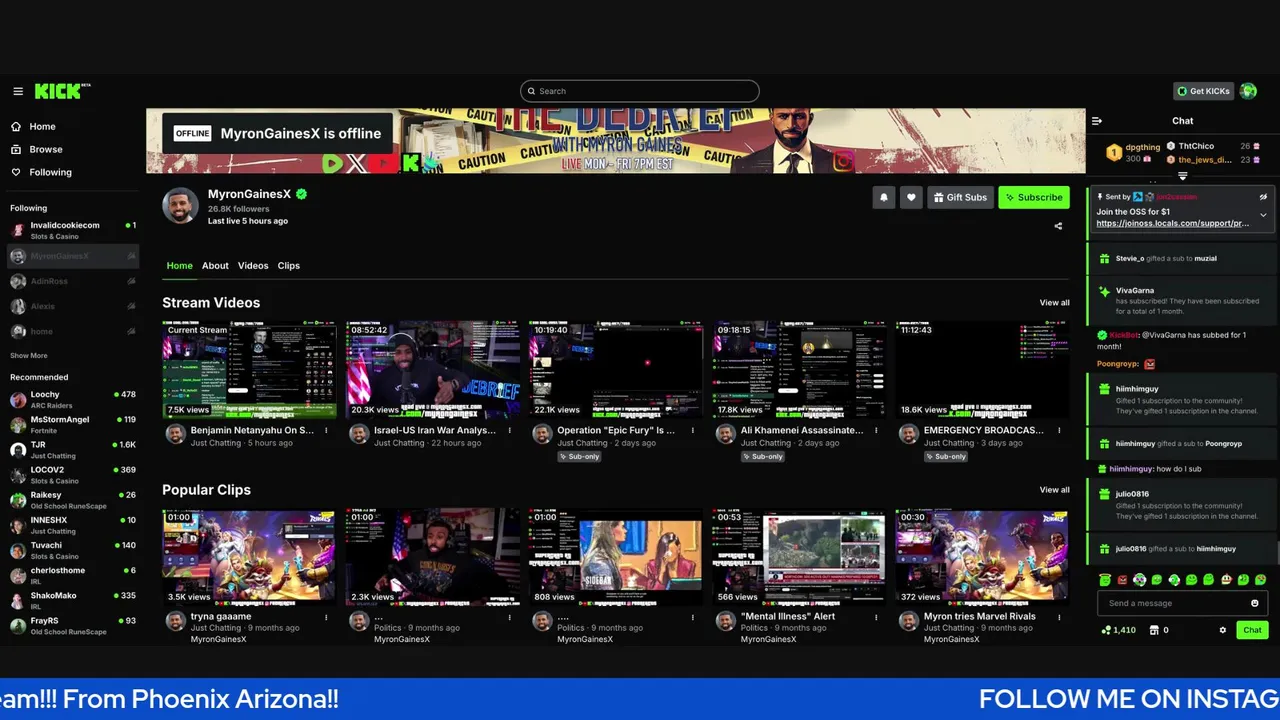Click dpgthing top gifter name

click(x=1143, y=147)
